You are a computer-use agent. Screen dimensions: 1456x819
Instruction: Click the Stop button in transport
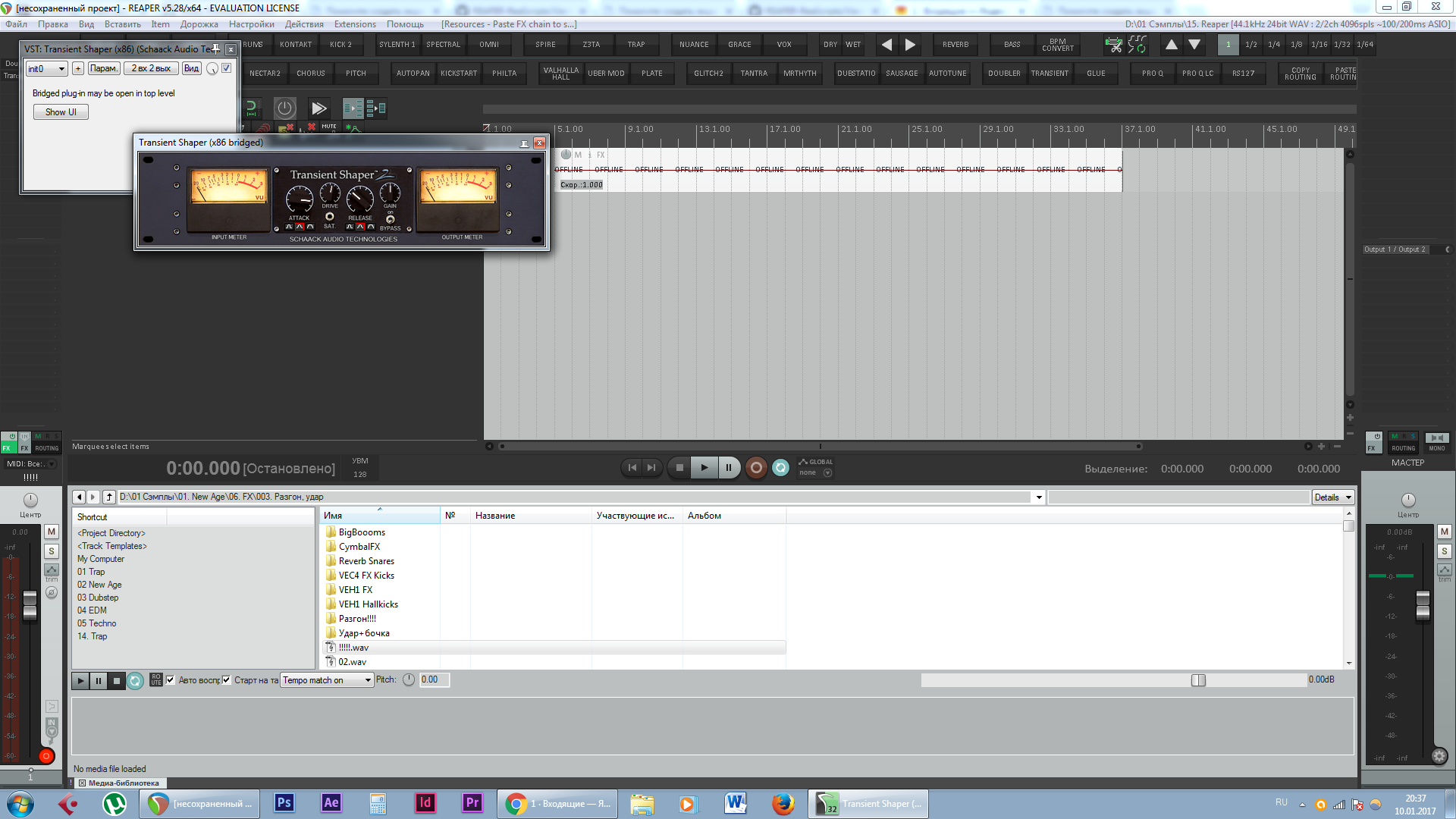679,467
